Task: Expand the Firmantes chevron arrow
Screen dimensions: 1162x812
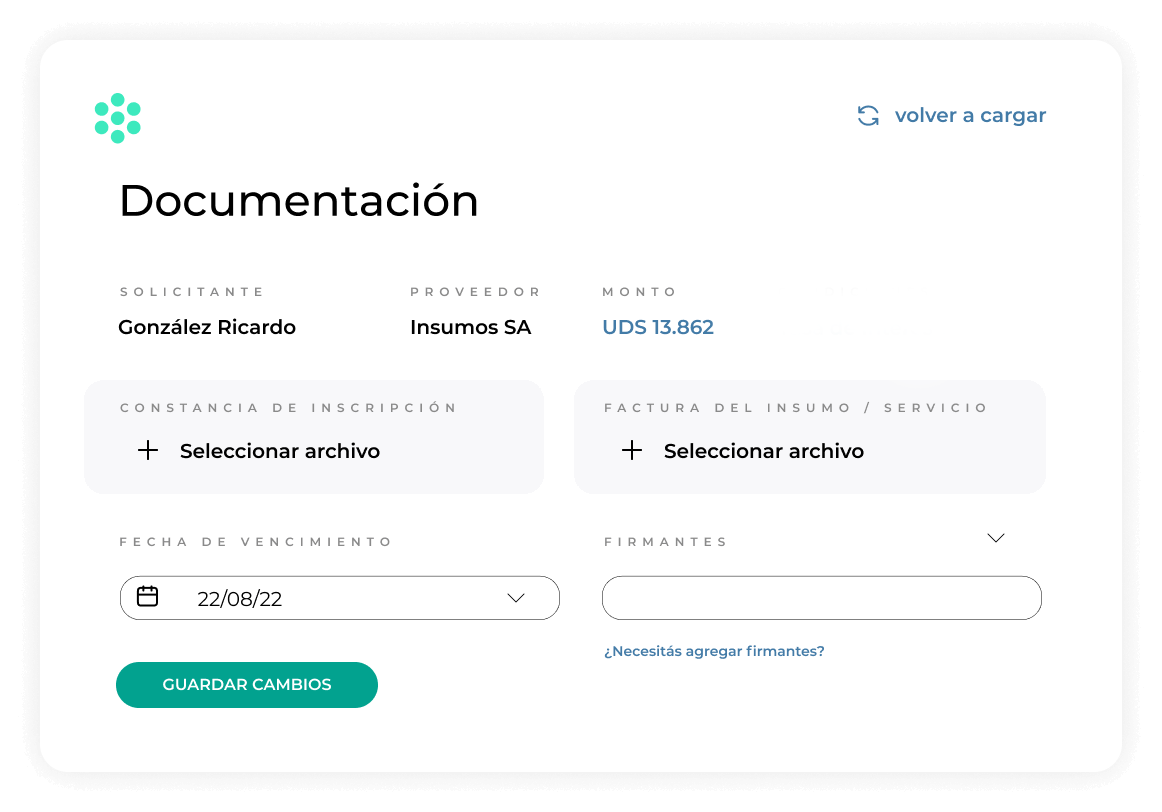Action: (995, 538)
